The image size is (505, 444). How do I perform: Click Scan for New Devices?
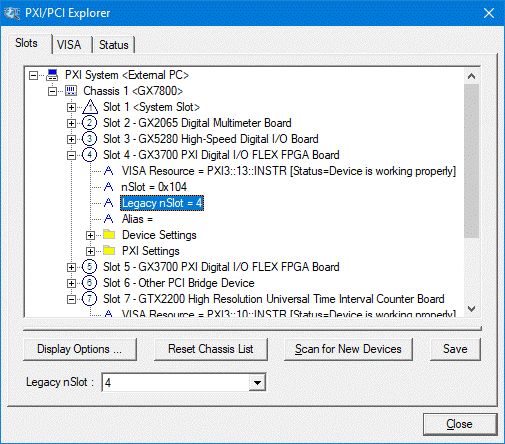(348, 349)
